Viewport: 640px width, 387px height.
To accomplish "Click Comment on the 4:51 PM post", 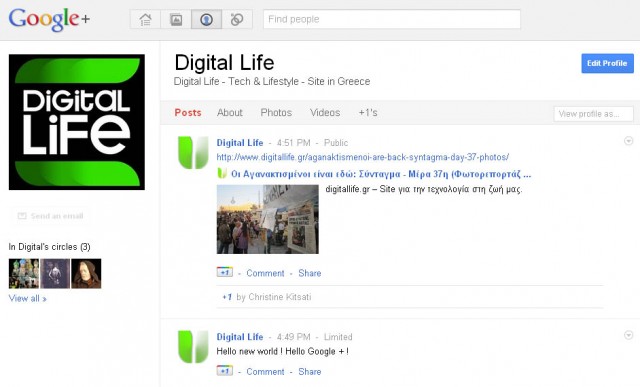I will [x=265, y=273].
